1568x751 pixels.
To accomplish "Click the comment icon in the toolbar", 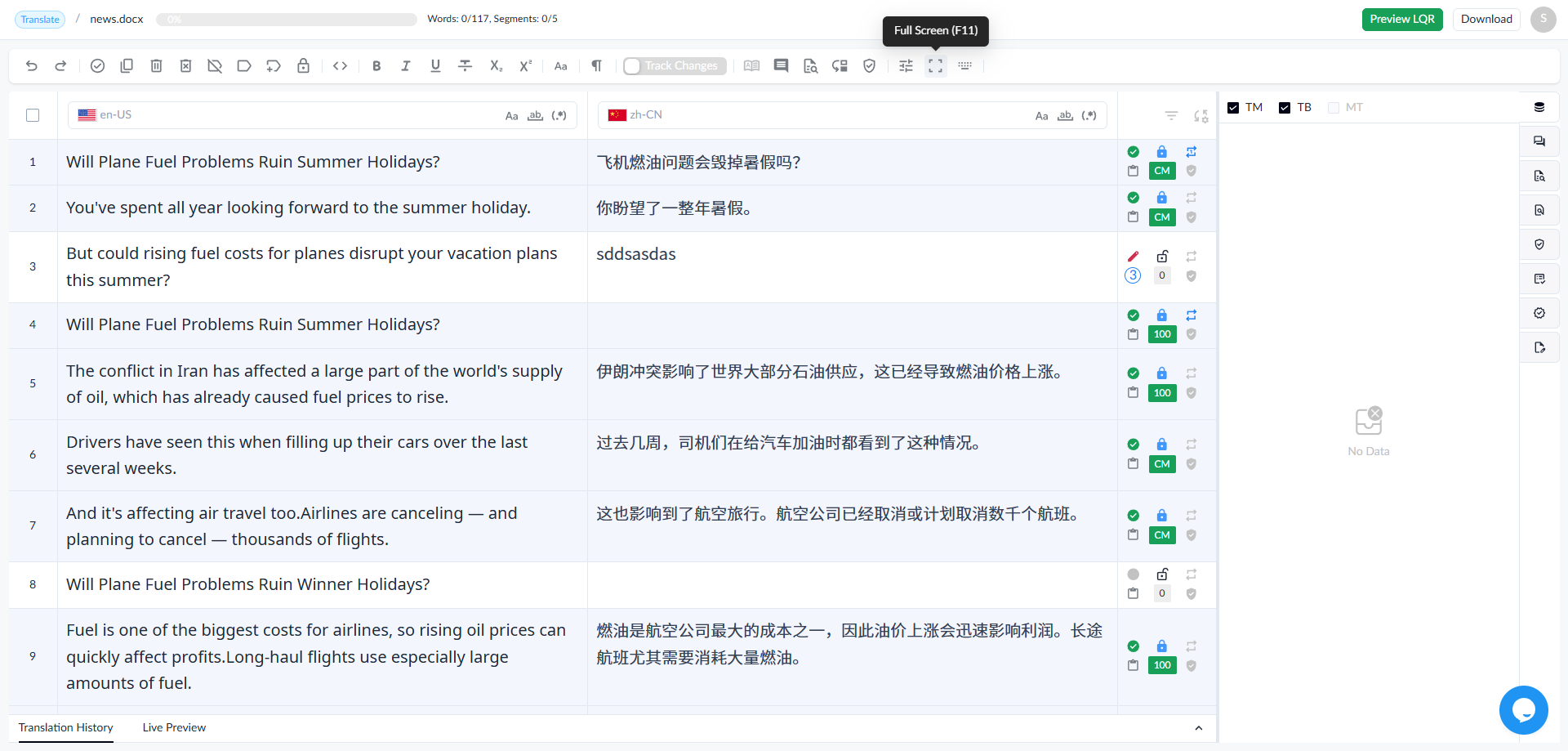I will [x=781, y=66].
